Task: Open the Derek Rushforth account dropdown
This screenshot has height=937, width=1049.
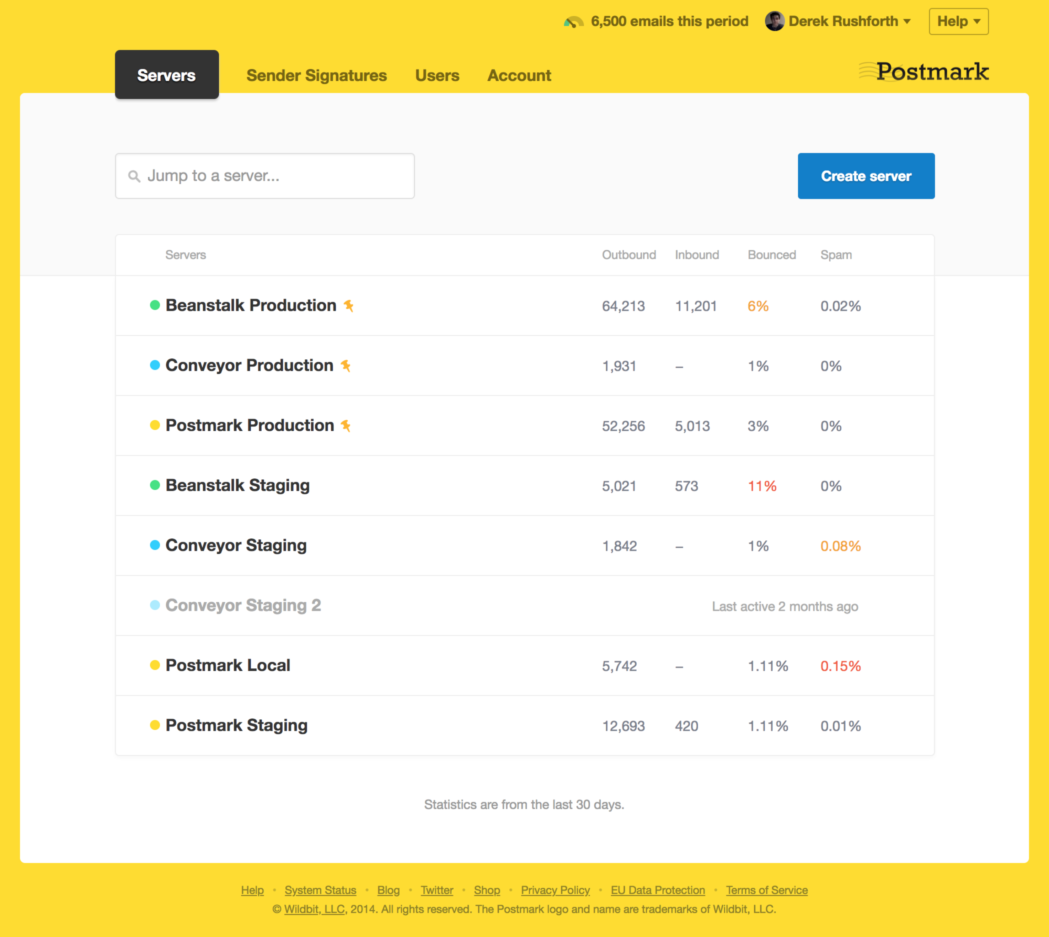Action: [838, 21]
